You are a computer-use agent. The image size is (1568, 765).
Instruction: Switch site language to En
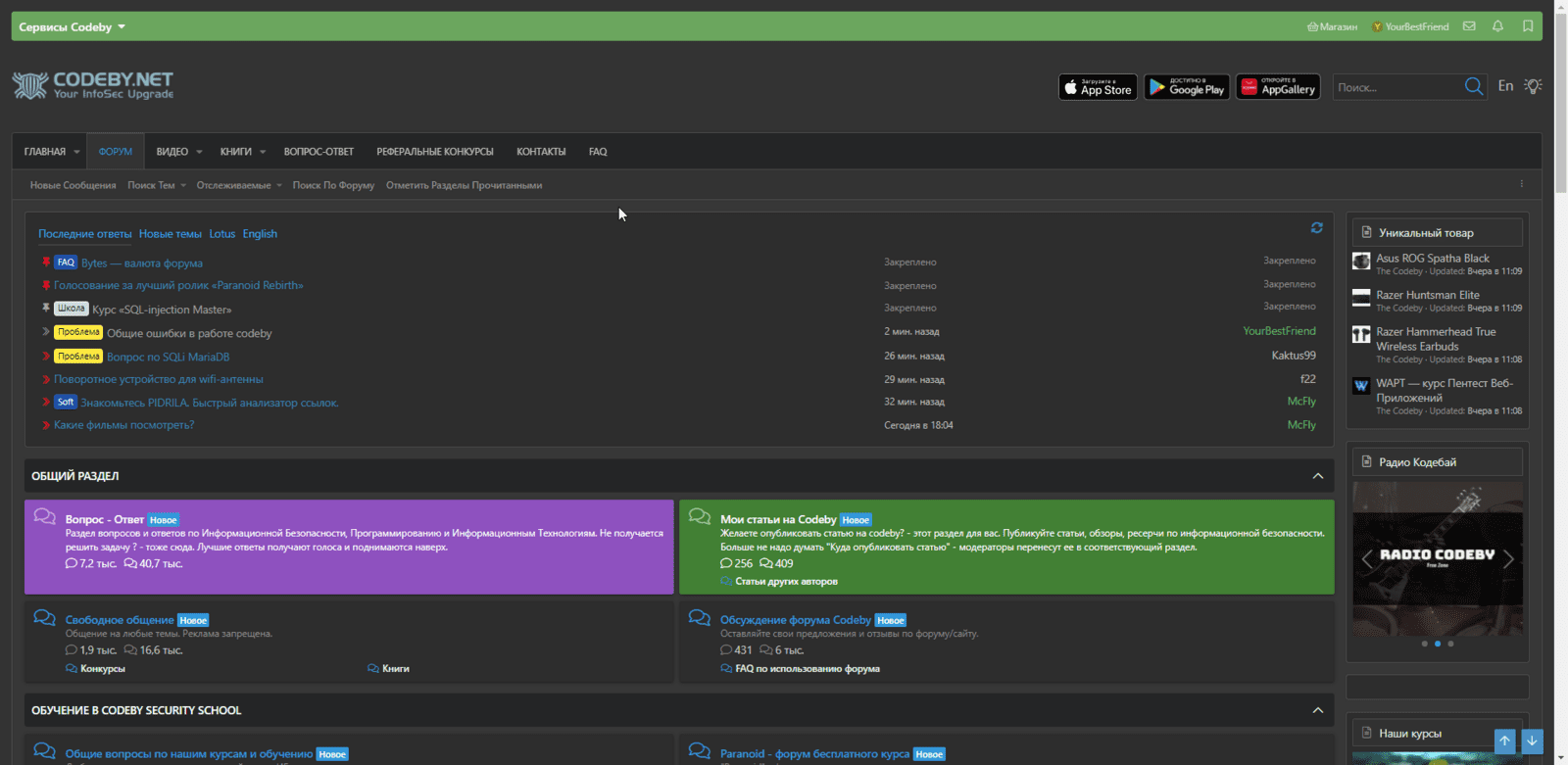1505,86
